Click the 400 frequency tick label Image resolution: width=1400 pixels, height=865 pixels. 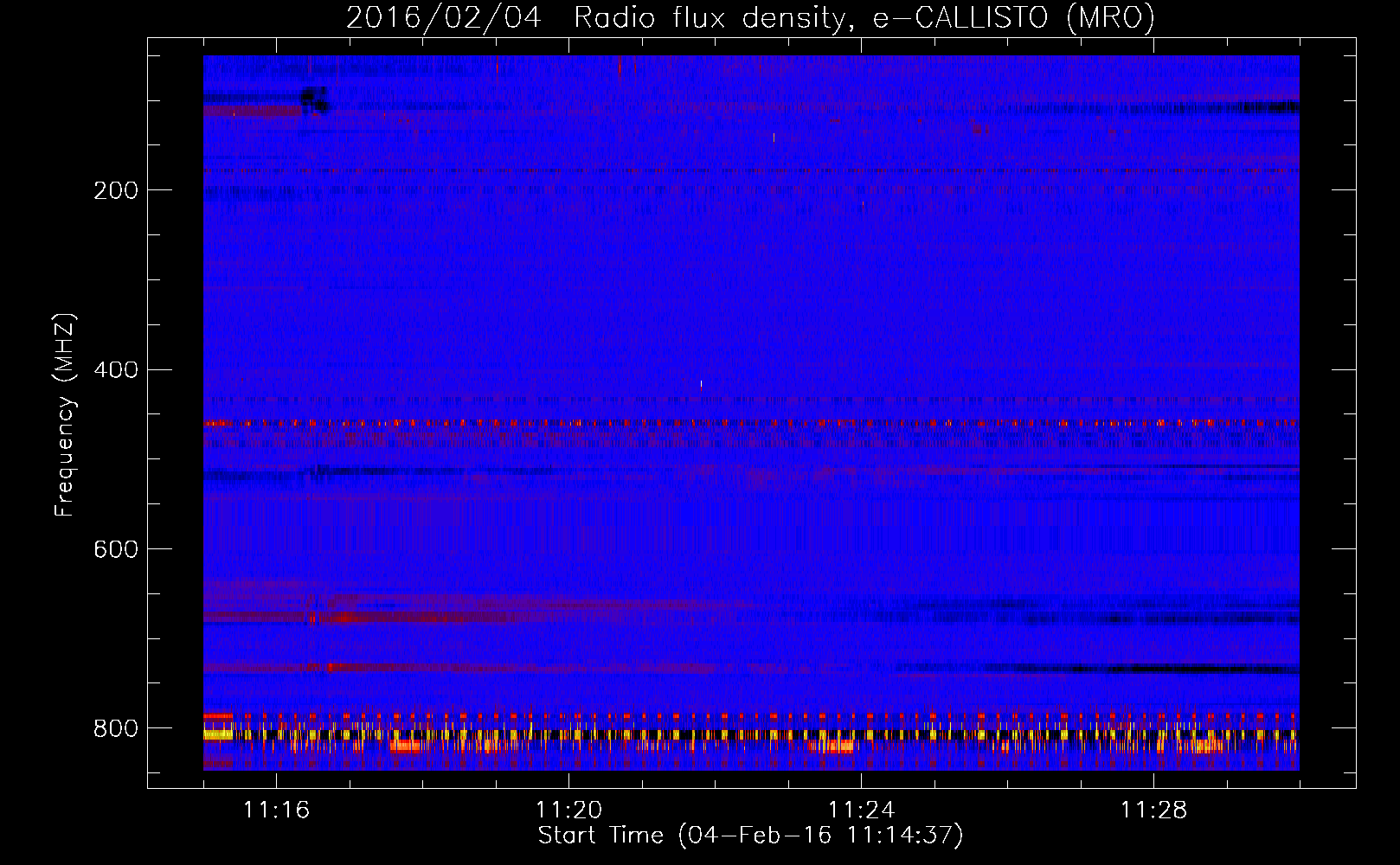[x=115, y=370]
